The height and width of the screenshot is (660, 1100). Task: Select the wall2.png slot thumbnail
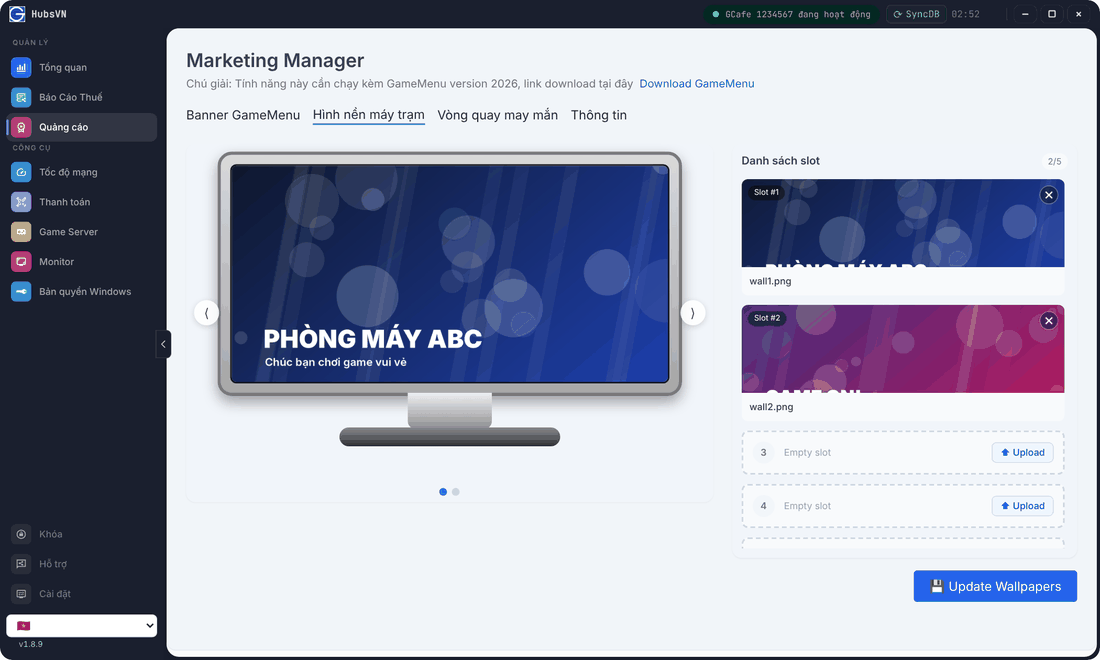click(902, 349)
